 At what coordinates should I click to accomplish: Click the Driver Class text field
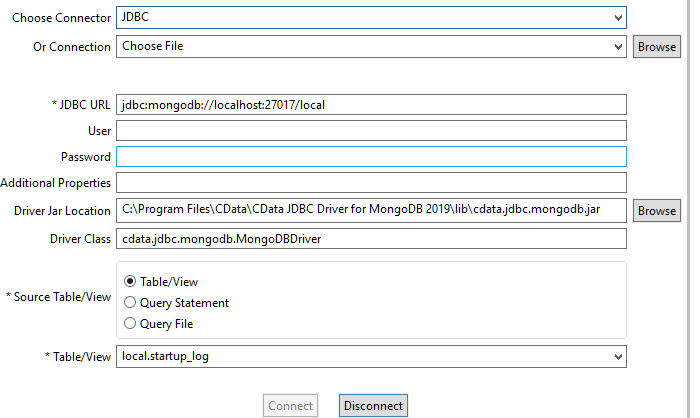pos(370,238)
